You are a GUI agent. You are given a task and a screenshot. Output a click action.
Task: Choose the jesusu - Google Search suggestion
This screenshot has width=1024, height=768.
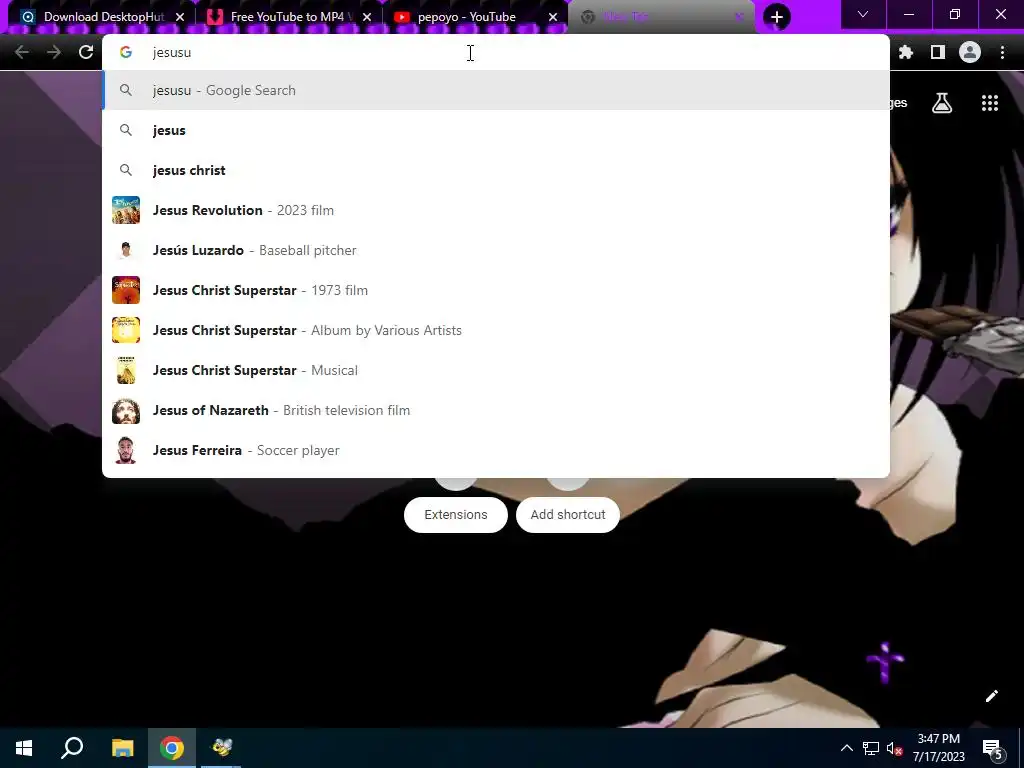[x=496, y=90]
